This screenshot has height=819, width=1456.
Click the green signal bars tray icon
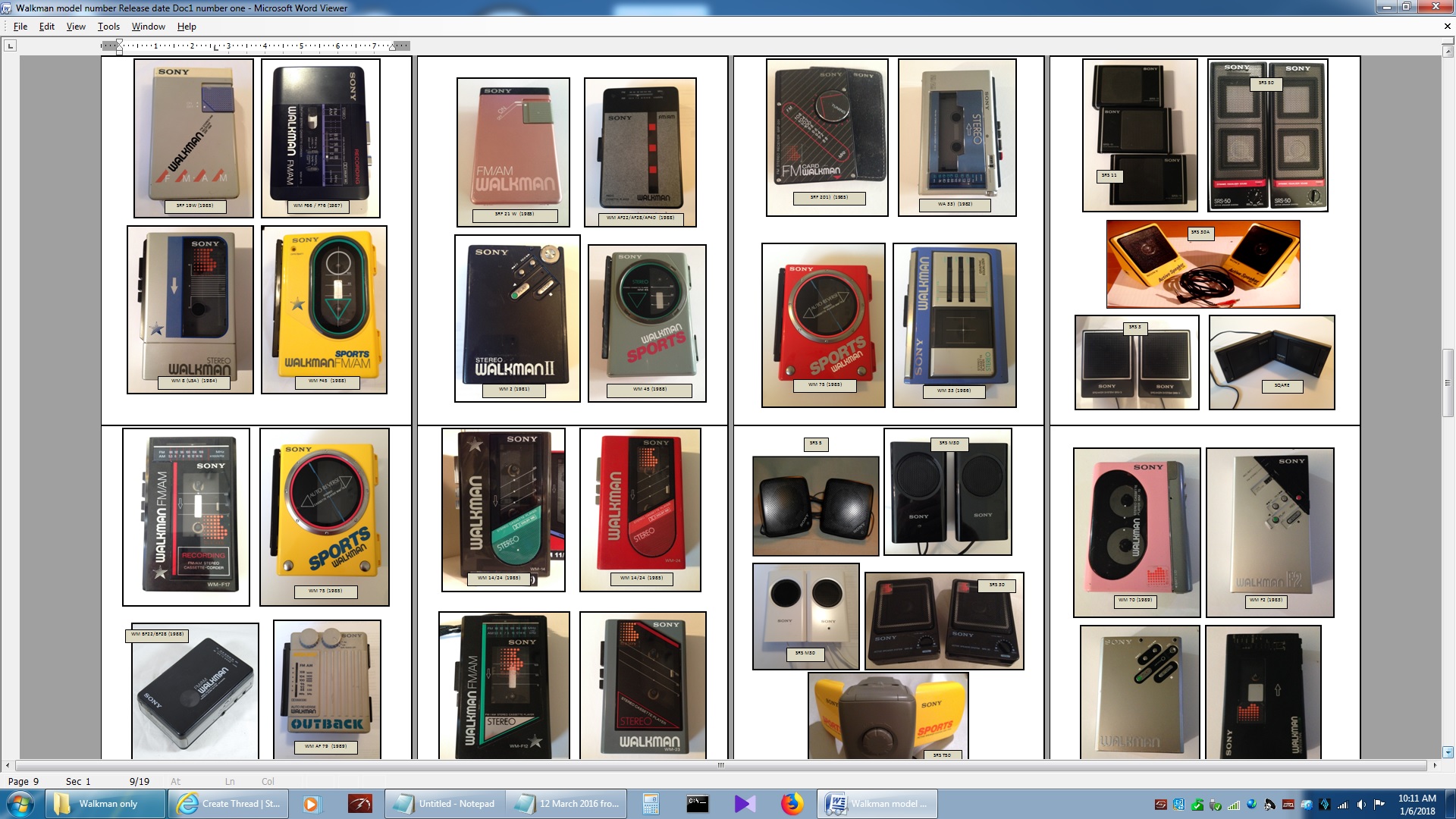click(x=1233, y=805)
